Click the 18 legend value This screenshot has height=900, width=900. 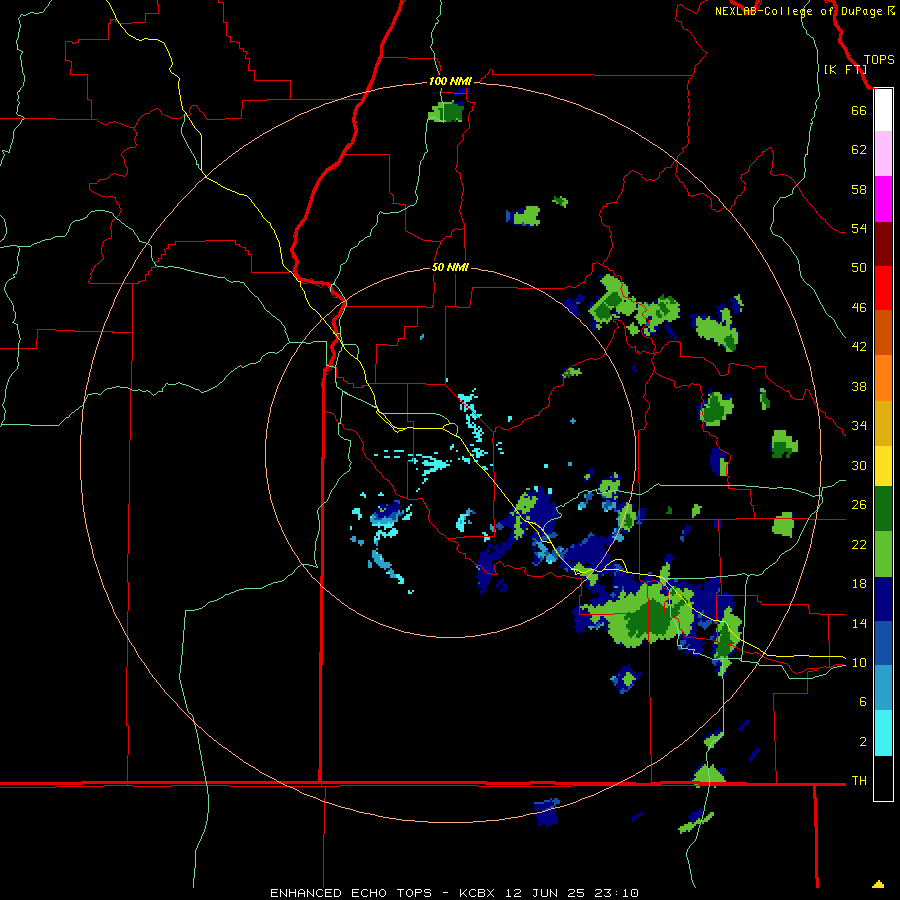click(859, 584)
